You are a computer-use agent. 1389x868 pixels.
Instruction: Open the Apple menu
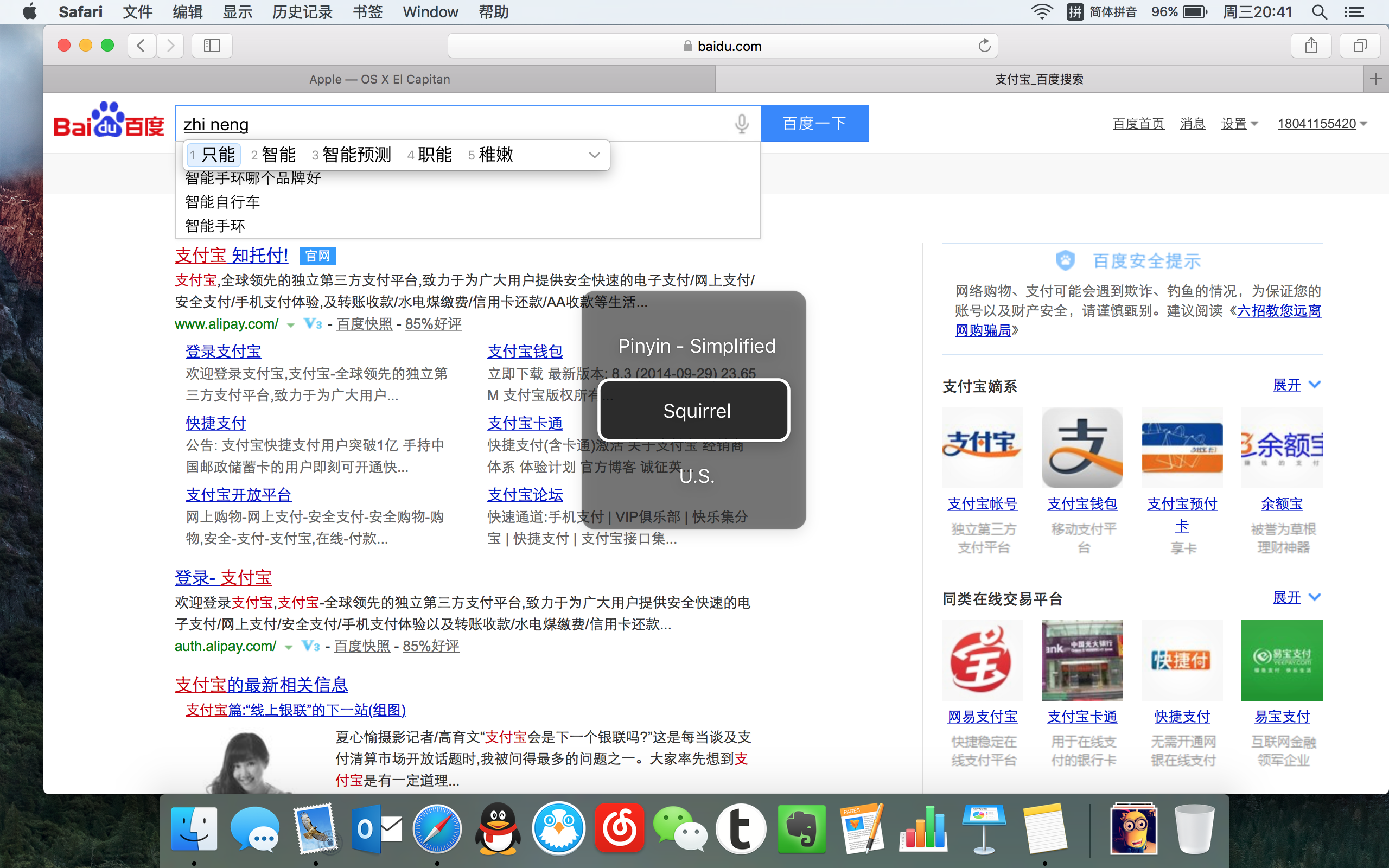coord(30,11)
